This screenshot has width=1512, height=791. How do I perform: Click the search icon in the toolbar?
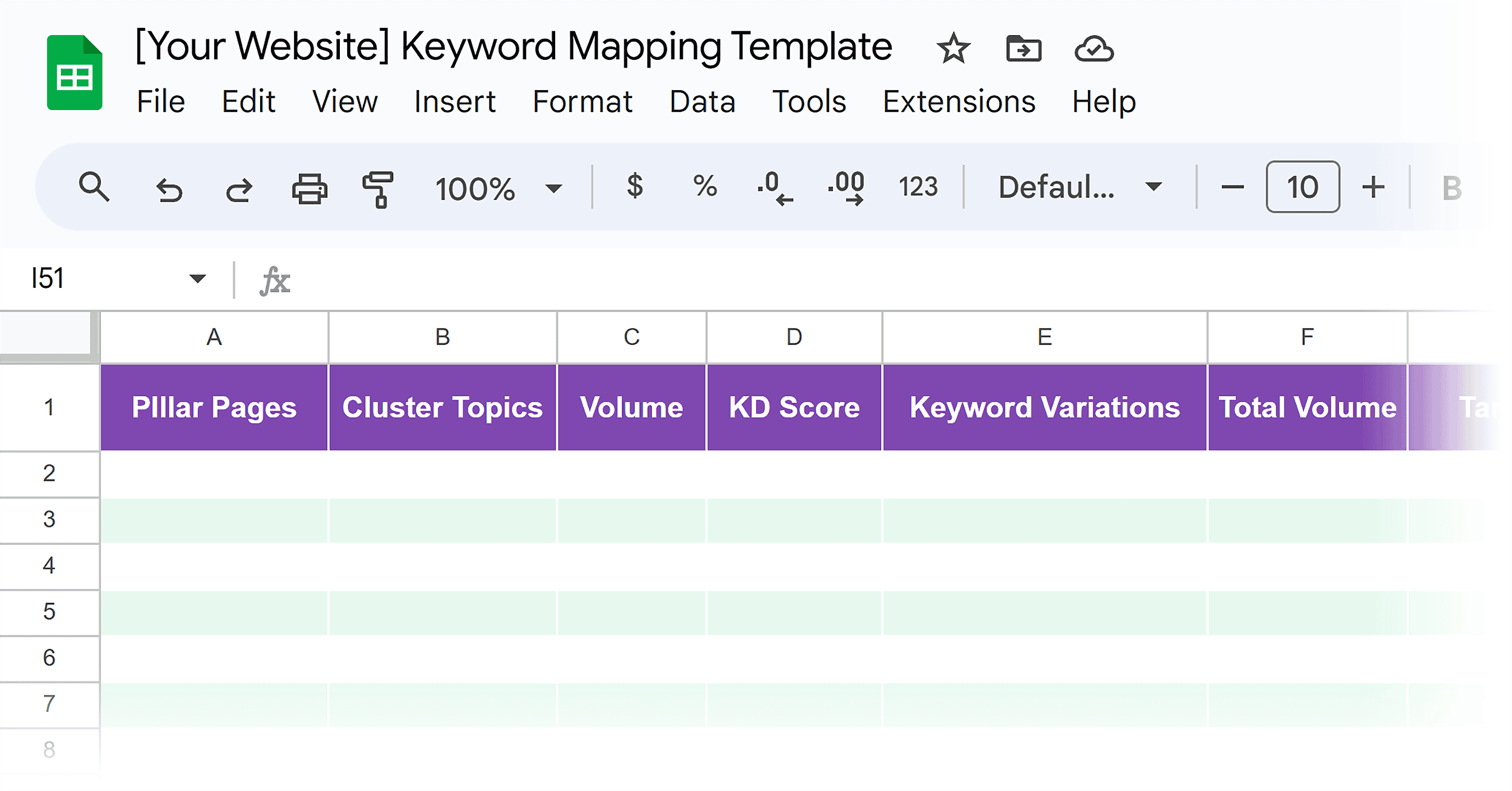click(x=94, y=188)
